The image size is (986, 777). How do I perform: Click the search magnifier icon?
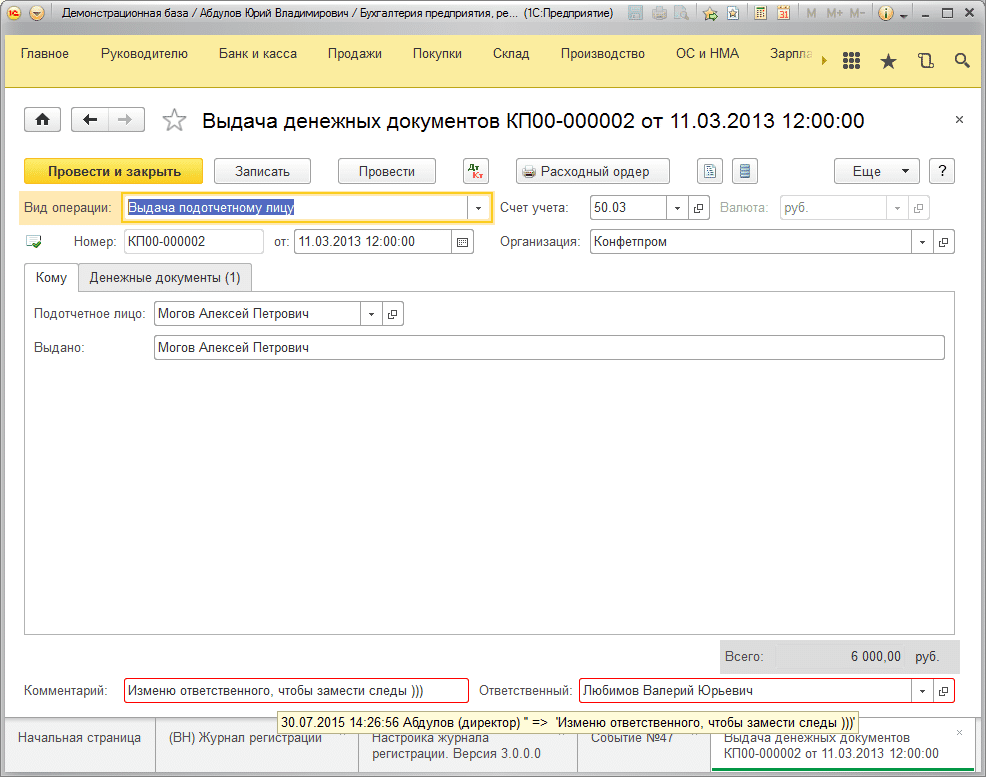(962, 61)
